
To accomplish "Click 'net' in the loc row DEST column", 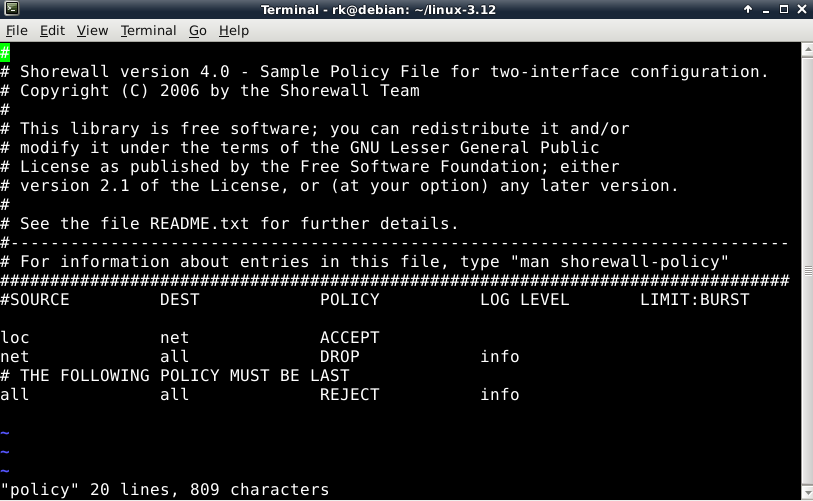I will 175,338.
